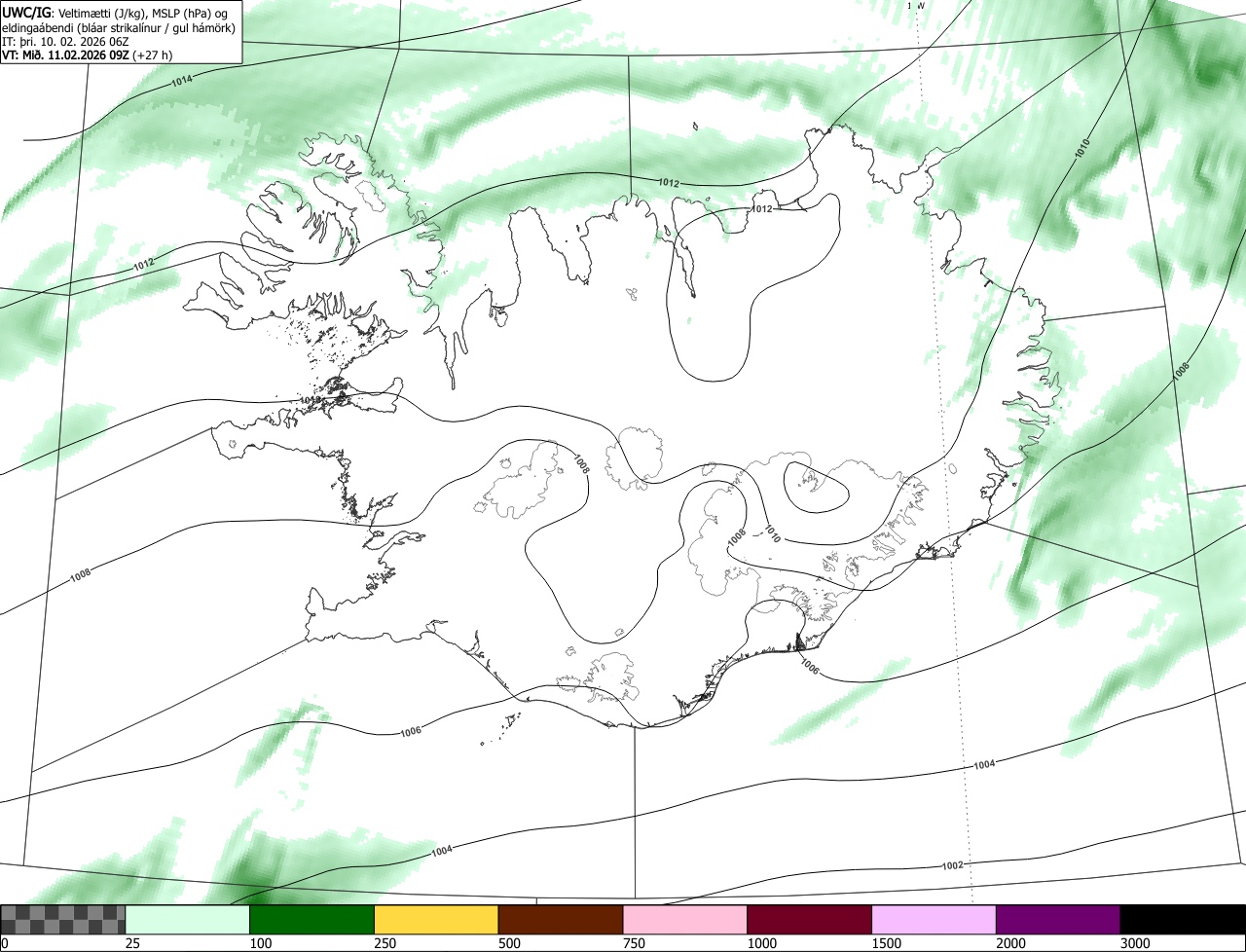This screenshot has height=952, width=1246.
Task: Click the 1002 isobar label
Action: tap(953, 865)
